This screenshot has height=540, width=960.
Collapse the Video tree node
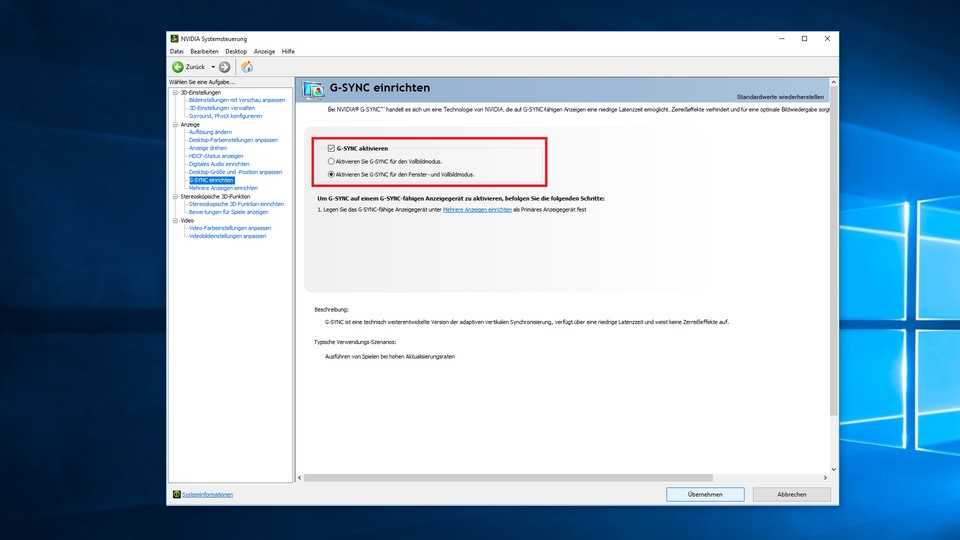[x=175, y=220]
